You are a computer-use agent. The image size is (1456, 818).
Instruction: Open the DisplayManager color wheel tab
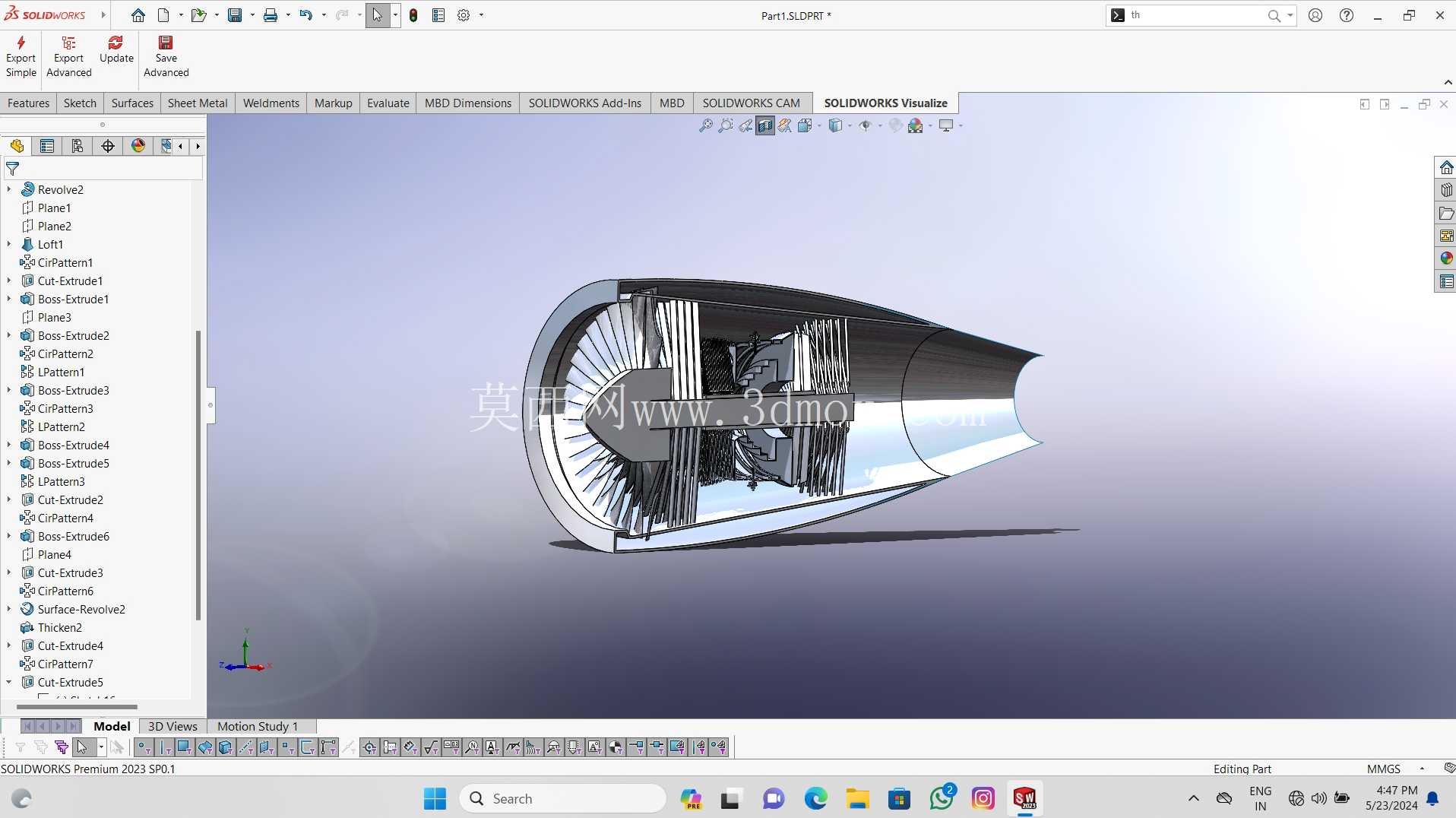click(x=138, y=146)
